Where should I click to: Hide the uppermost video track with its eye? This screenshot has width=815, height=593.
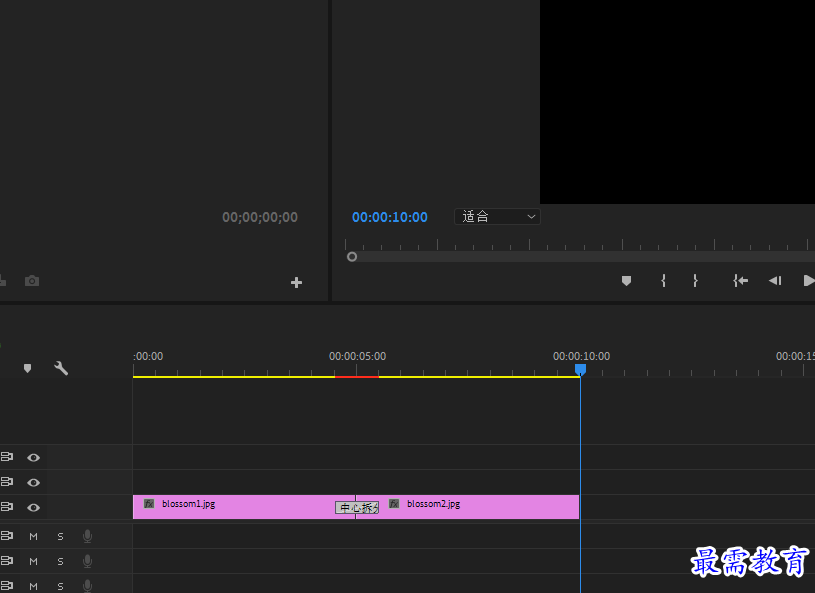coord(33,457)
